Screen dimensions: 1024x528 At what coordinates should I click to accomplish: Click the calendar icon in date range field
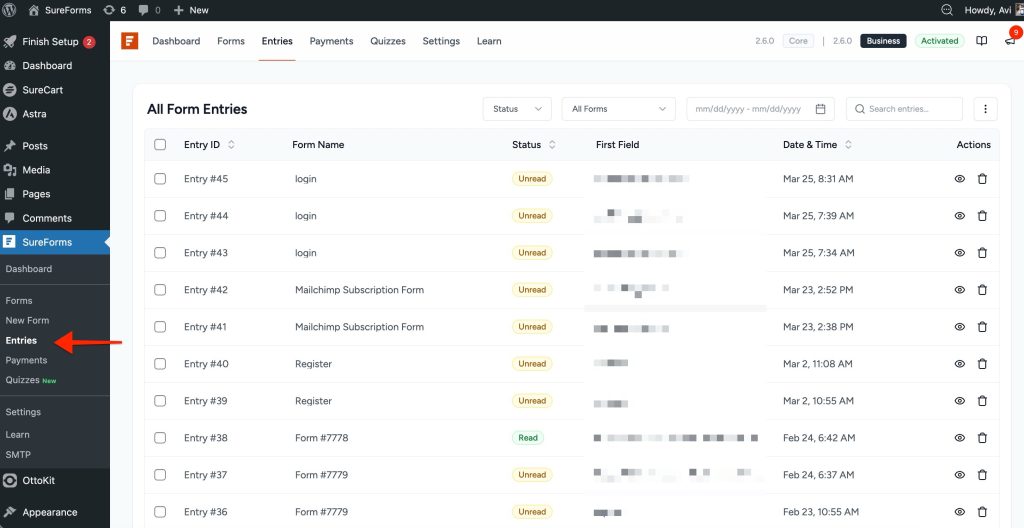tap(821, 109)
